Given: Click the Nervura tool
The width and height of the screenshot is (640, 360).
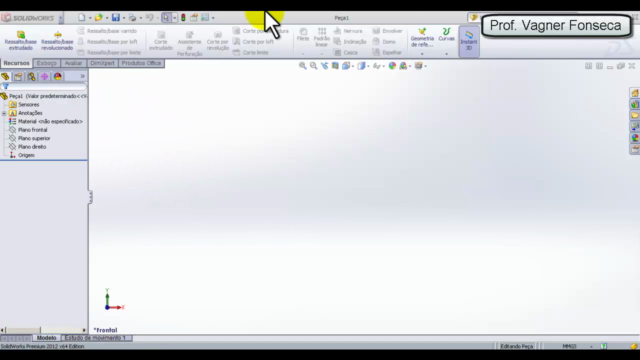Looking at the screenshot, I should [348, 31].
